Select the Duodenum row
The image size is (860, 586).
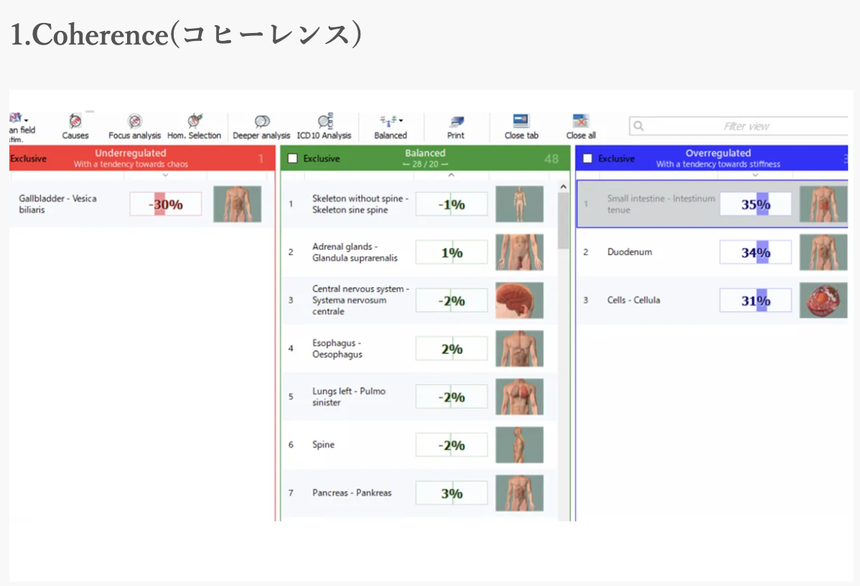(x=660, y=252)
